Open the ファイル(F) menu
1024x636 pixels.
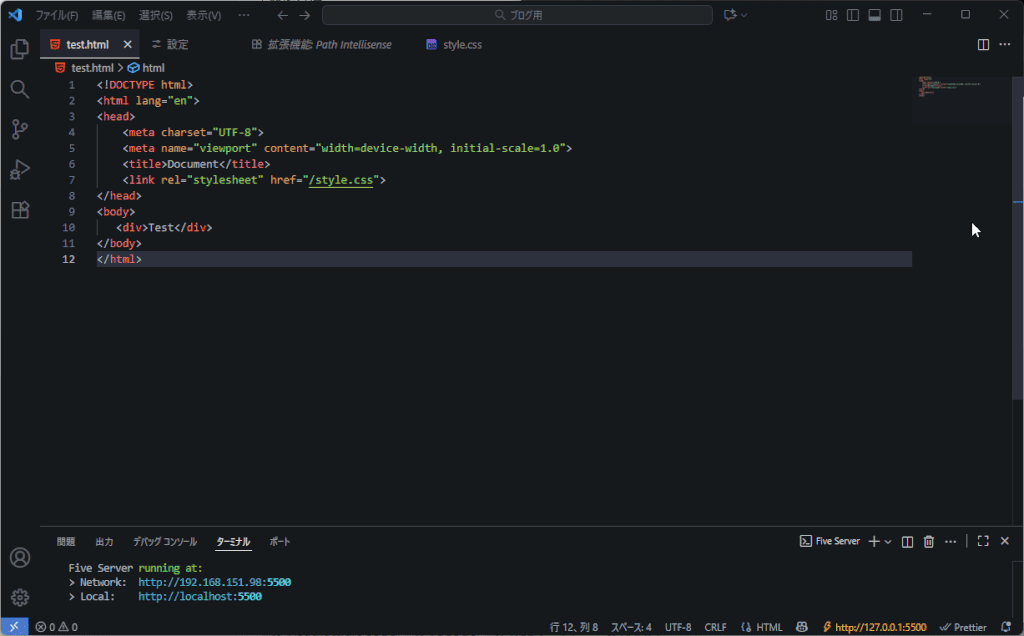pyautogui.click(x=57, y=16)
